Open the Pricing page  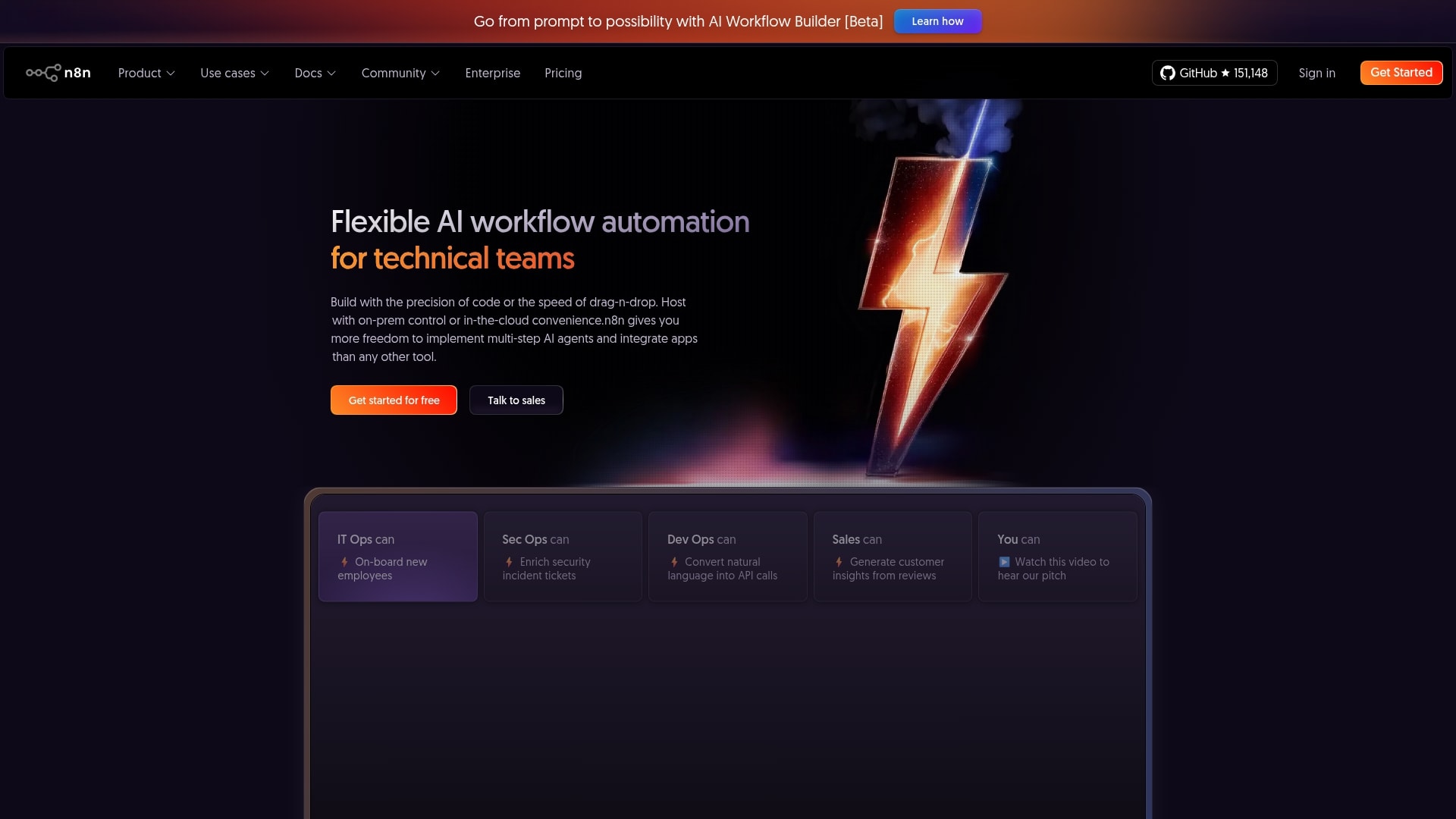tap(563, 73)
